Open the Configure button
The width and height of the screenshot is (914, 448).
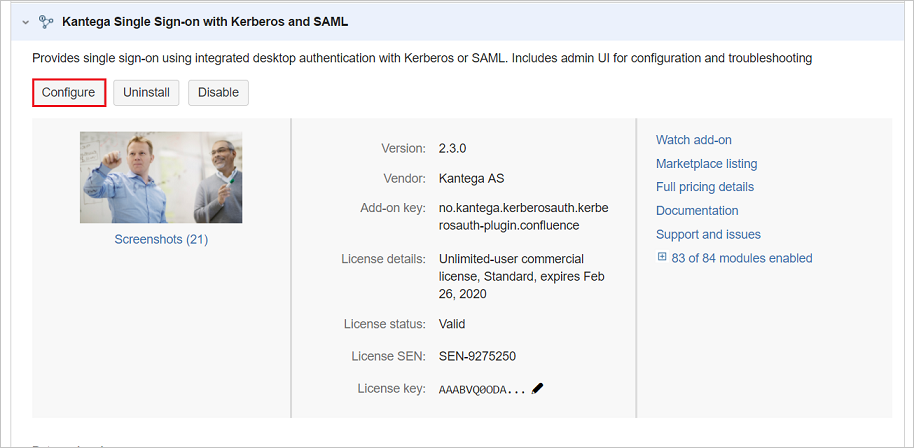(x=69, y=93)
